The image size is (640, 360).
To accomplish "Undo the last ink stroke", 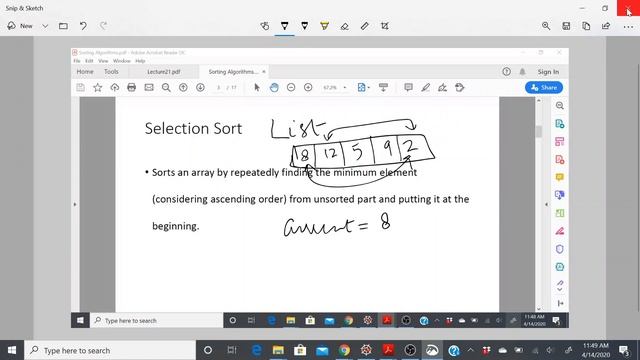I will tap(83, 26).
